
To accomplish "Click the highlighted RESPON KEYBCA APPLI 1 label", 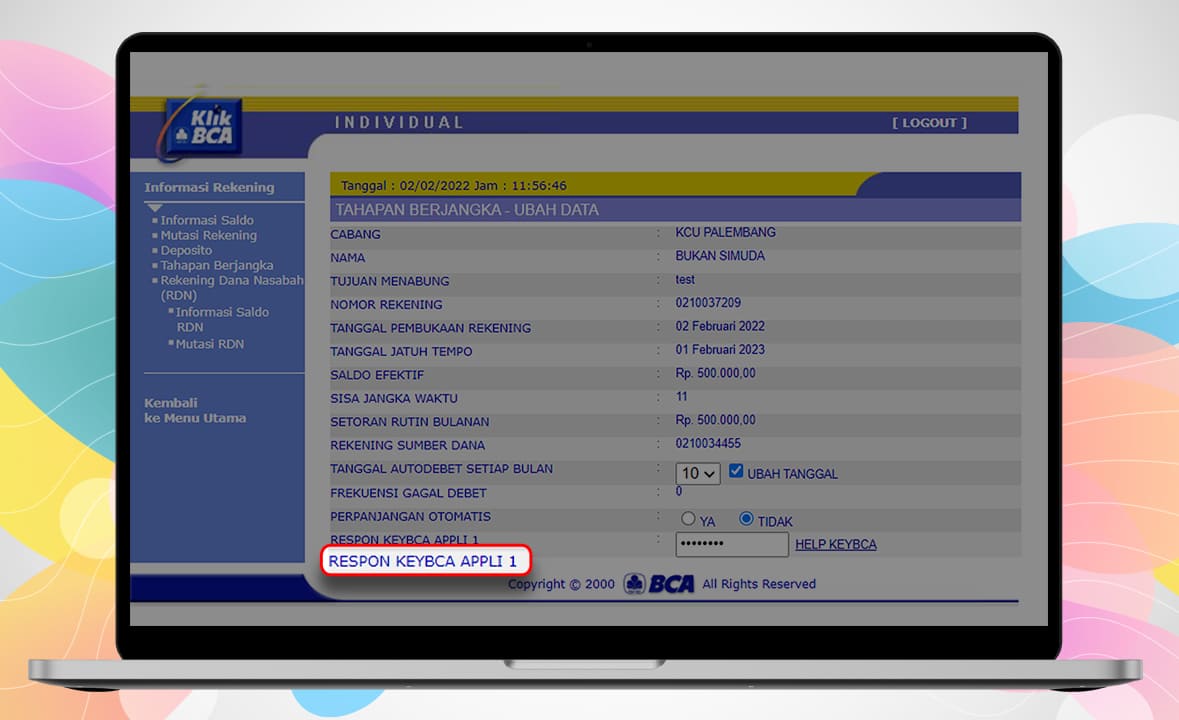I will [x=423, y=561].
